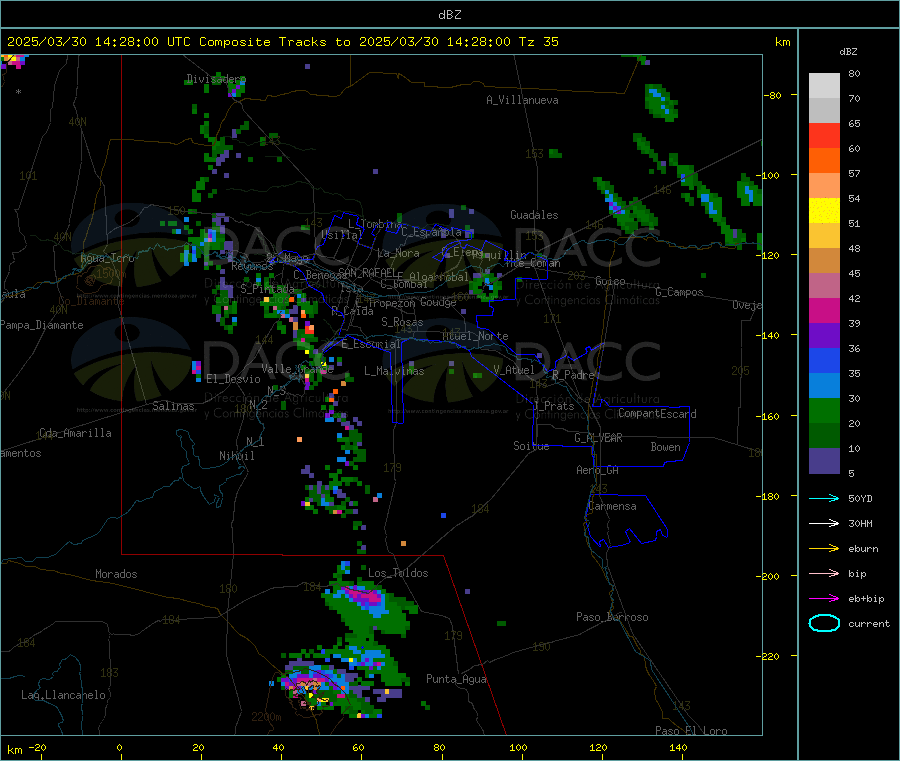The image size is (900, 761).
Task: Click the Punta_Agua map label
Action: tap(456, 679)
